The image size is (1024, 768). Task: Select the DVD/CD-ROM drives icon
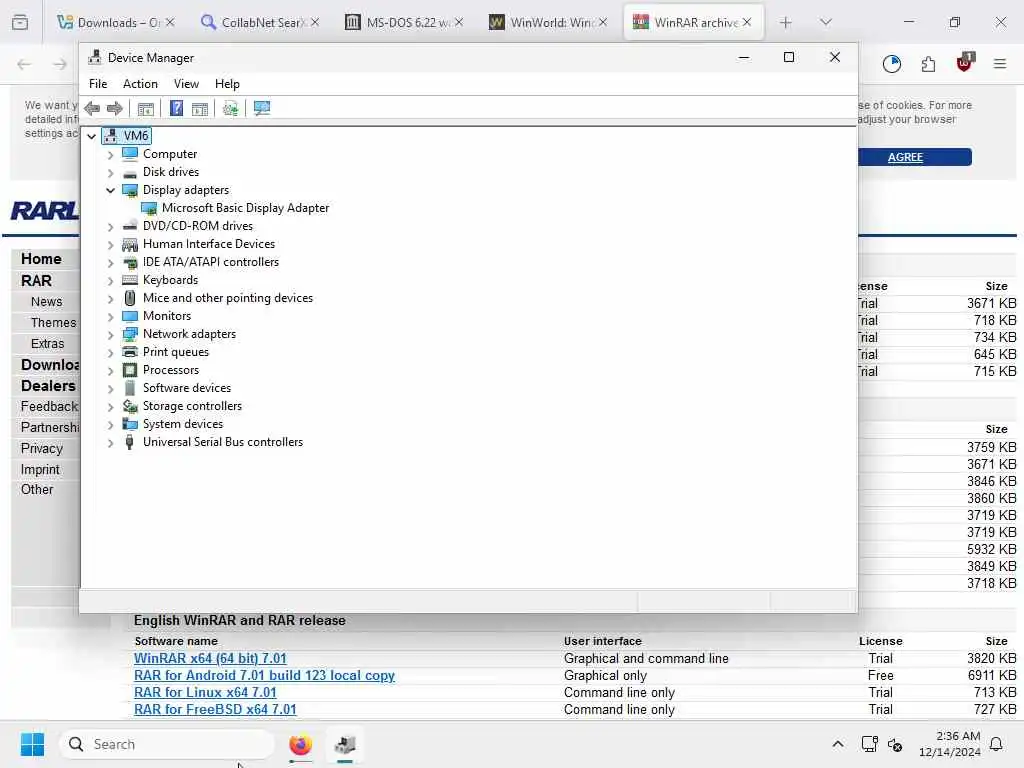[130, 226]
